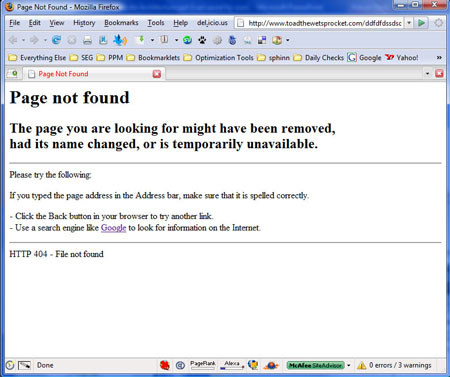Open the Google bookmark in toolbar
The height and width of the screenshot is (377, 450).
[x=364, y=58]
